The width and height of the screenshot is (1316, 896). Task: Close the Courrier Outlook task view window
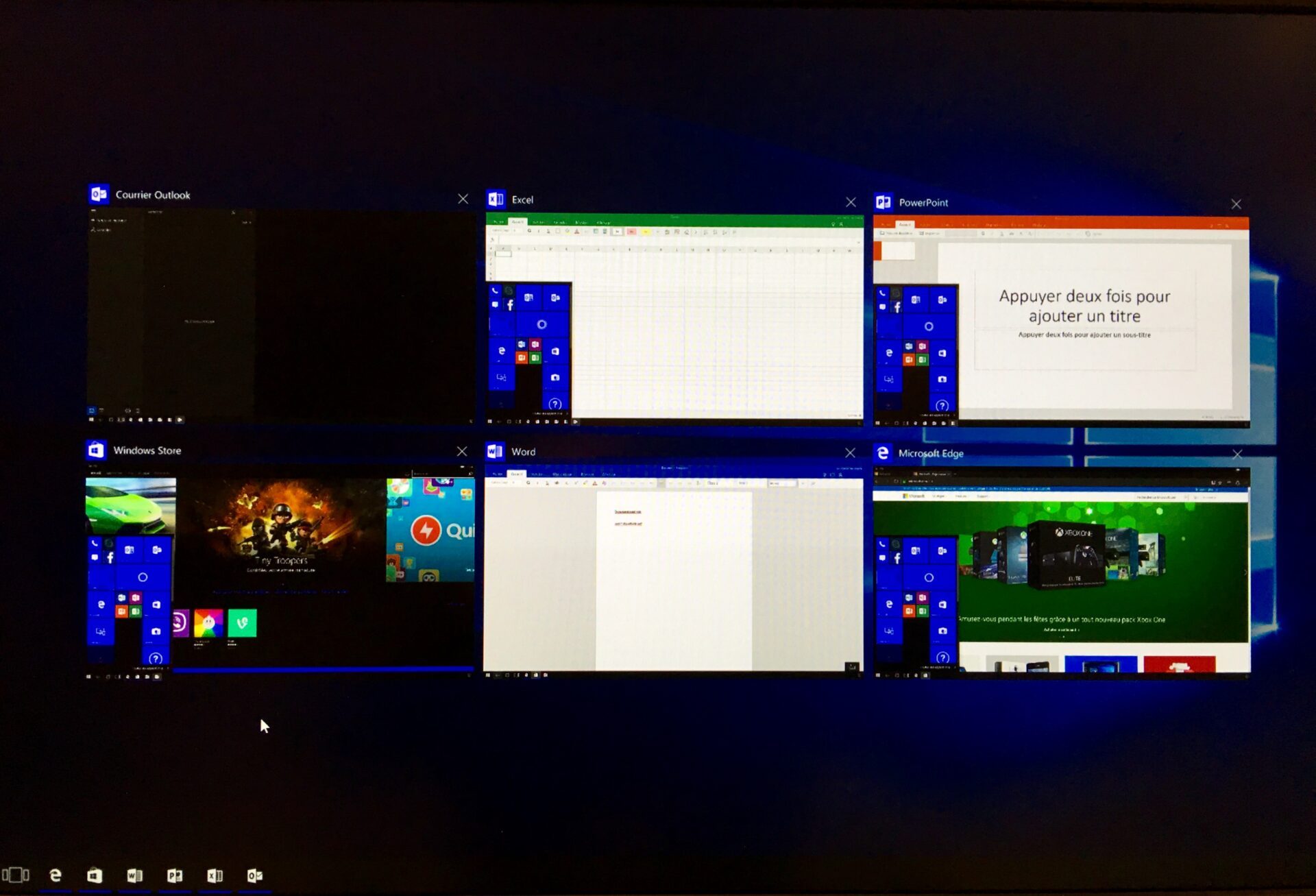tap(463, 199)
